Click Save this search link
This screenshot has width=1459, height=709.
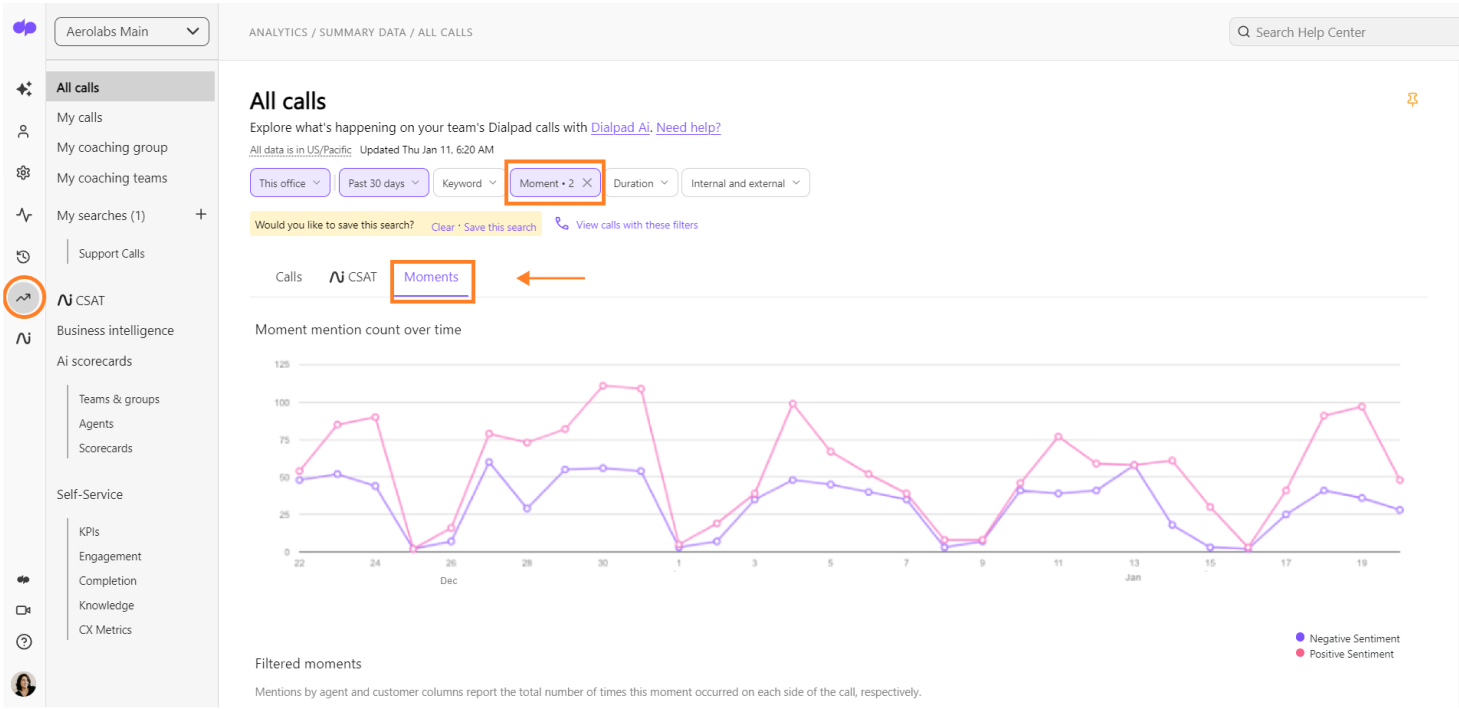(500, 227)
